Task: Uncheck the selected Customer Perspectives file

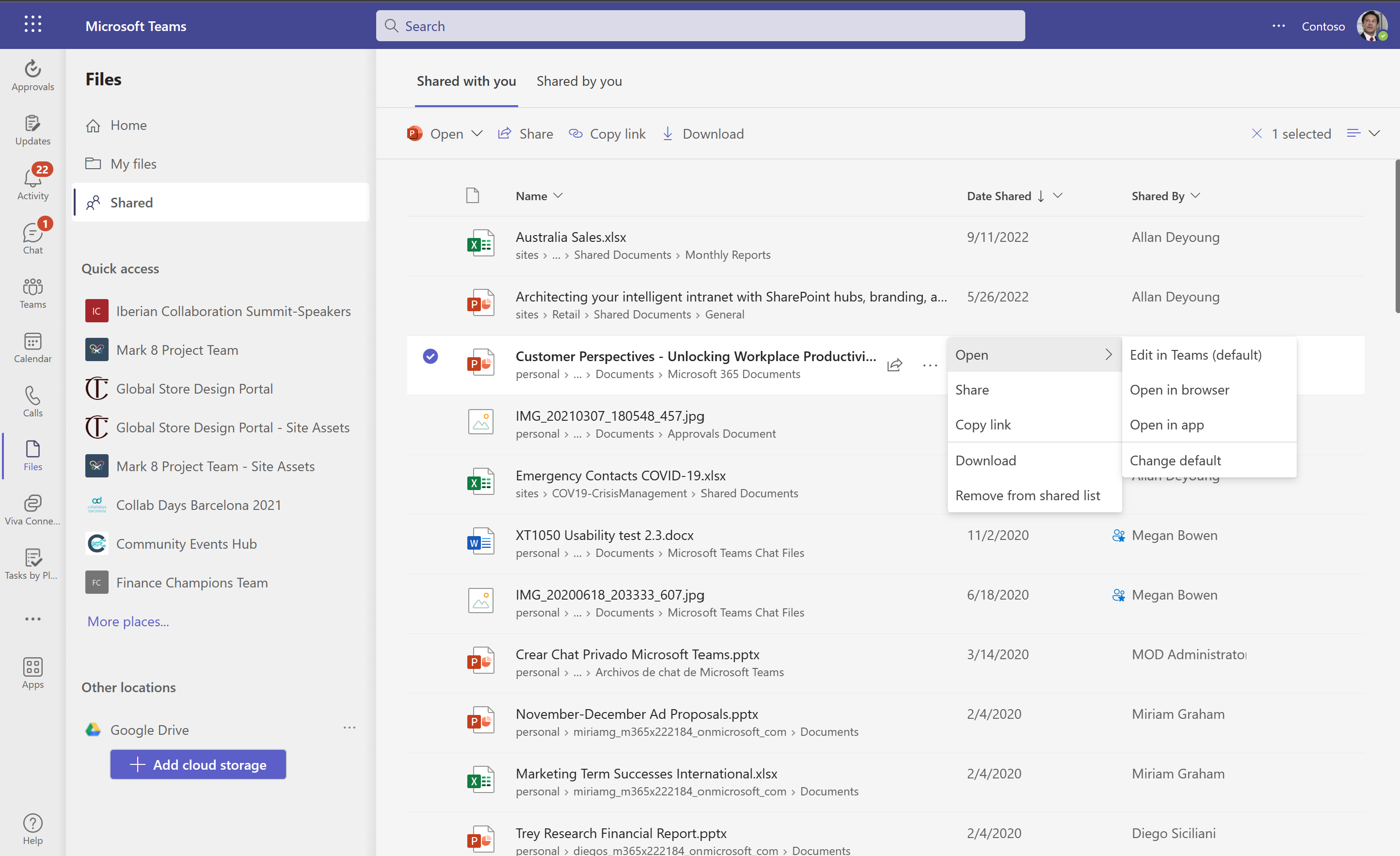Action: tap(430, 356)
